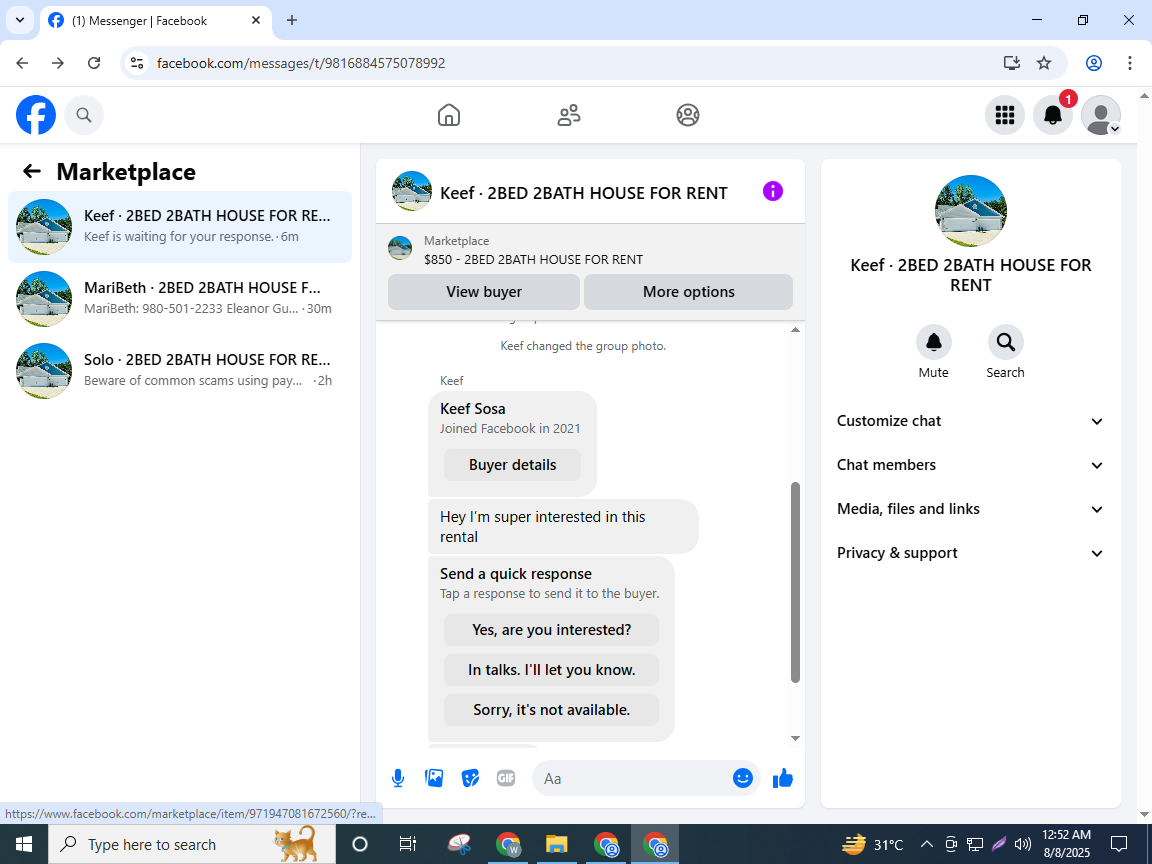This screenshot has height=864, width=1152.
Task: Show hidden system tray icons
Action: click(x=927, y=844)
